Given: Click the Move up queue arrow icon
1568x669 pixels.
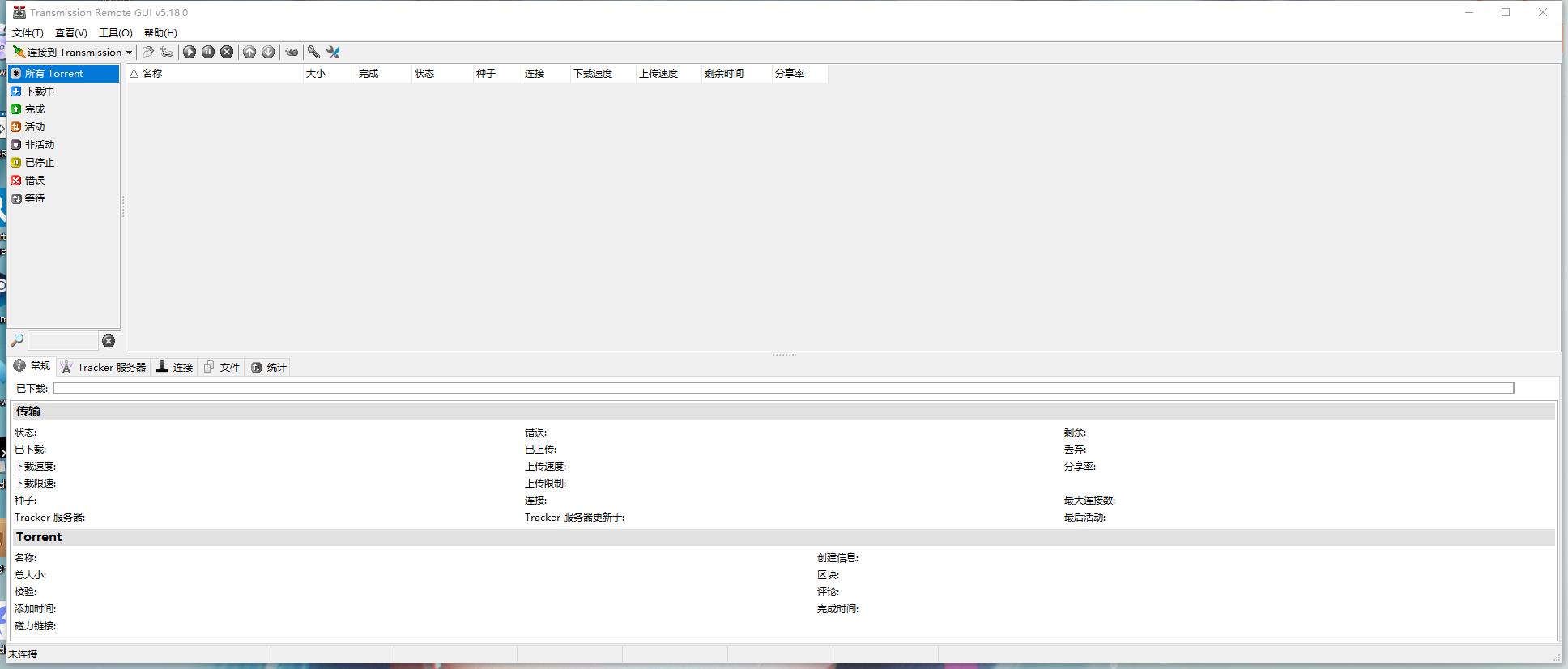Looking at the screenshot, I should 249,52.
